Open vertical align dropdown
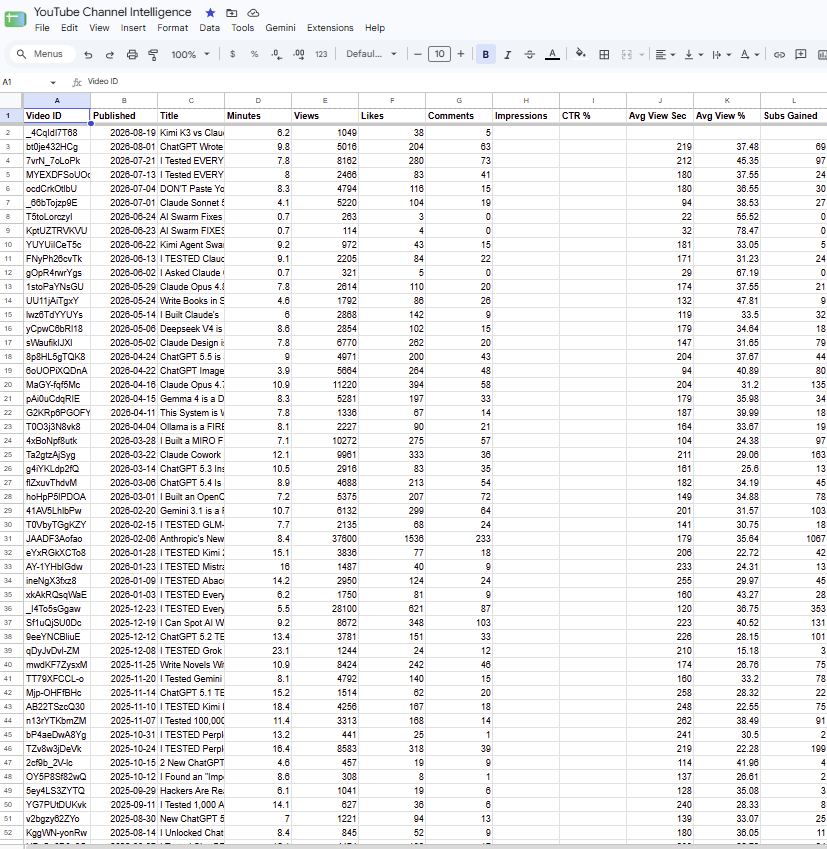Viewport: 827px width, 849px height. pos(693,55)
